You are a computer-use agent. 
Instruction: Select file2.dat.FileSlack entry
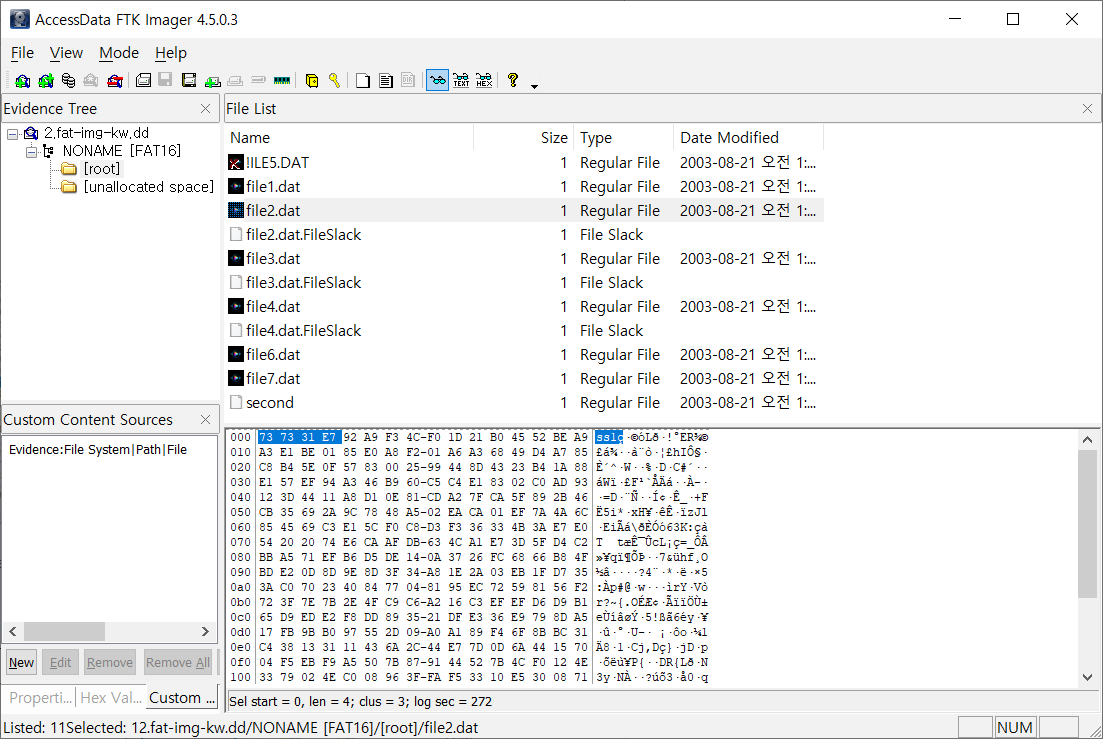pyautogui.click(x=303, y=235)
